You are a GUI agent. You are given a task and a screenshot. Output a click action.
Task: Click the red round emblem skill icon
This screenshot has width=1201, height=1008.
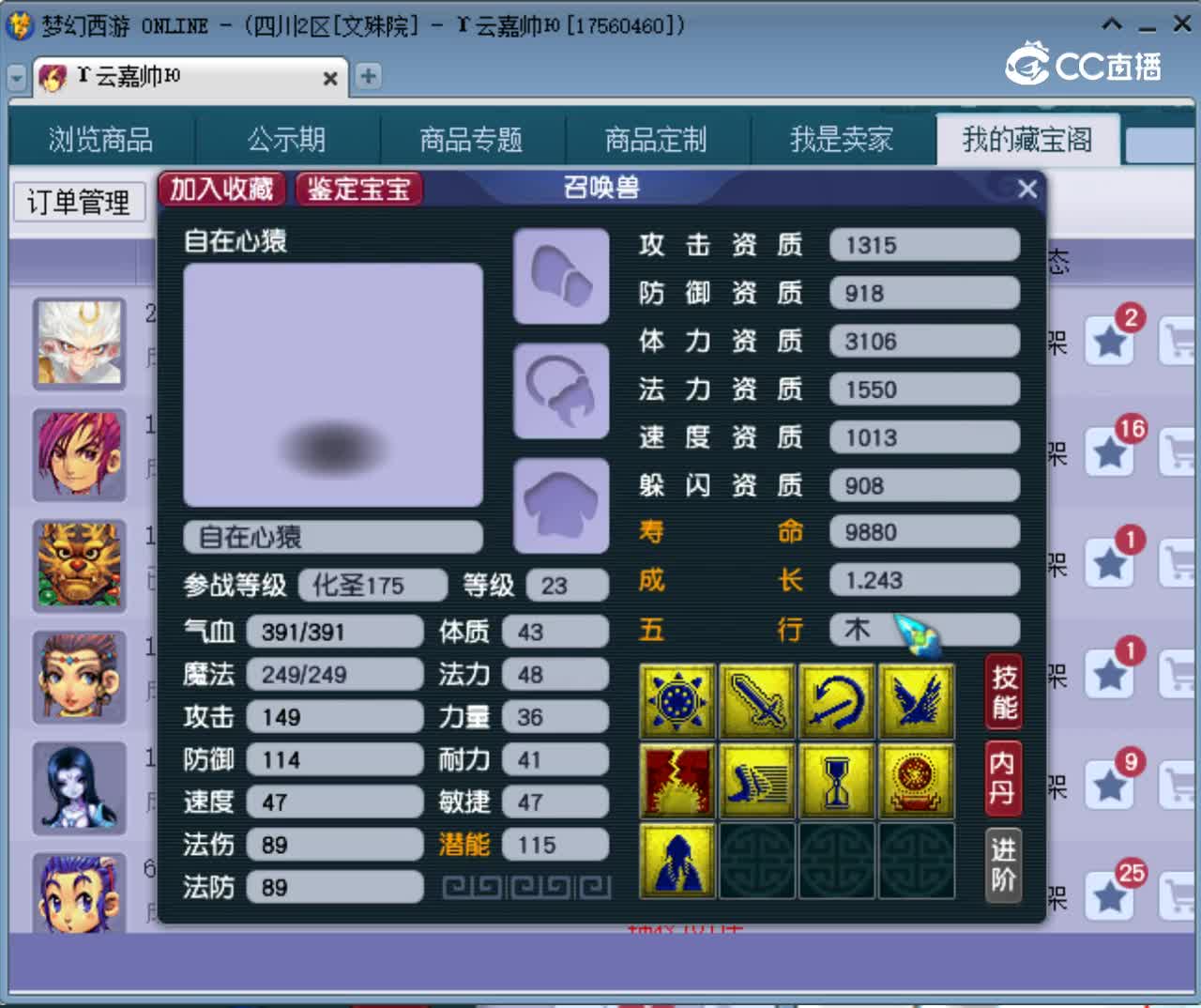click(917, 781)
